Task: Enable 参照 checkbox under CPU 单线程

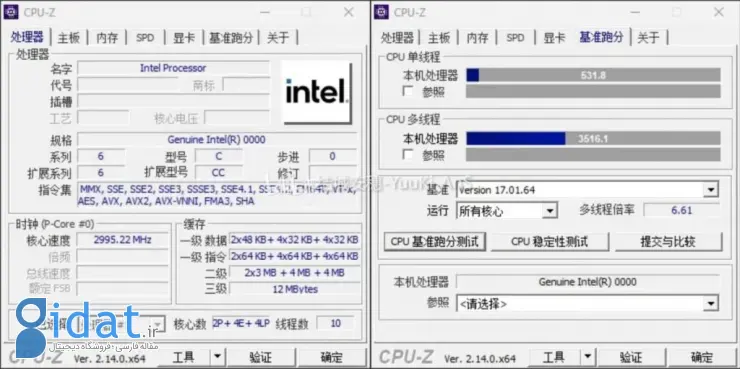Action: (x=408, y=91)
